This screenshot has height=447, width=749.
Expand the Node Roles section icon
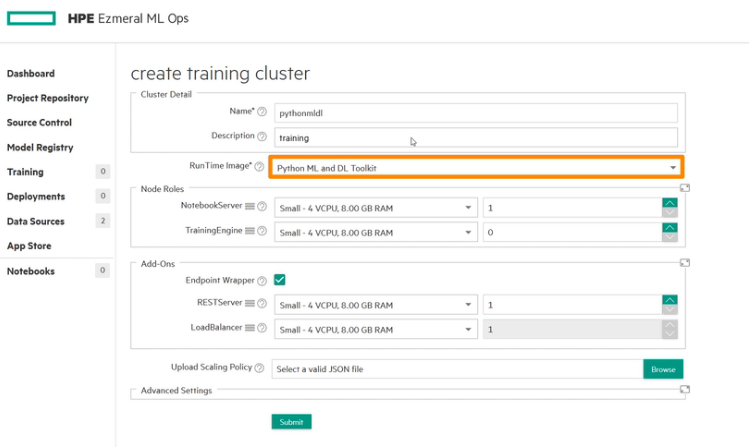tap(685, 188)
